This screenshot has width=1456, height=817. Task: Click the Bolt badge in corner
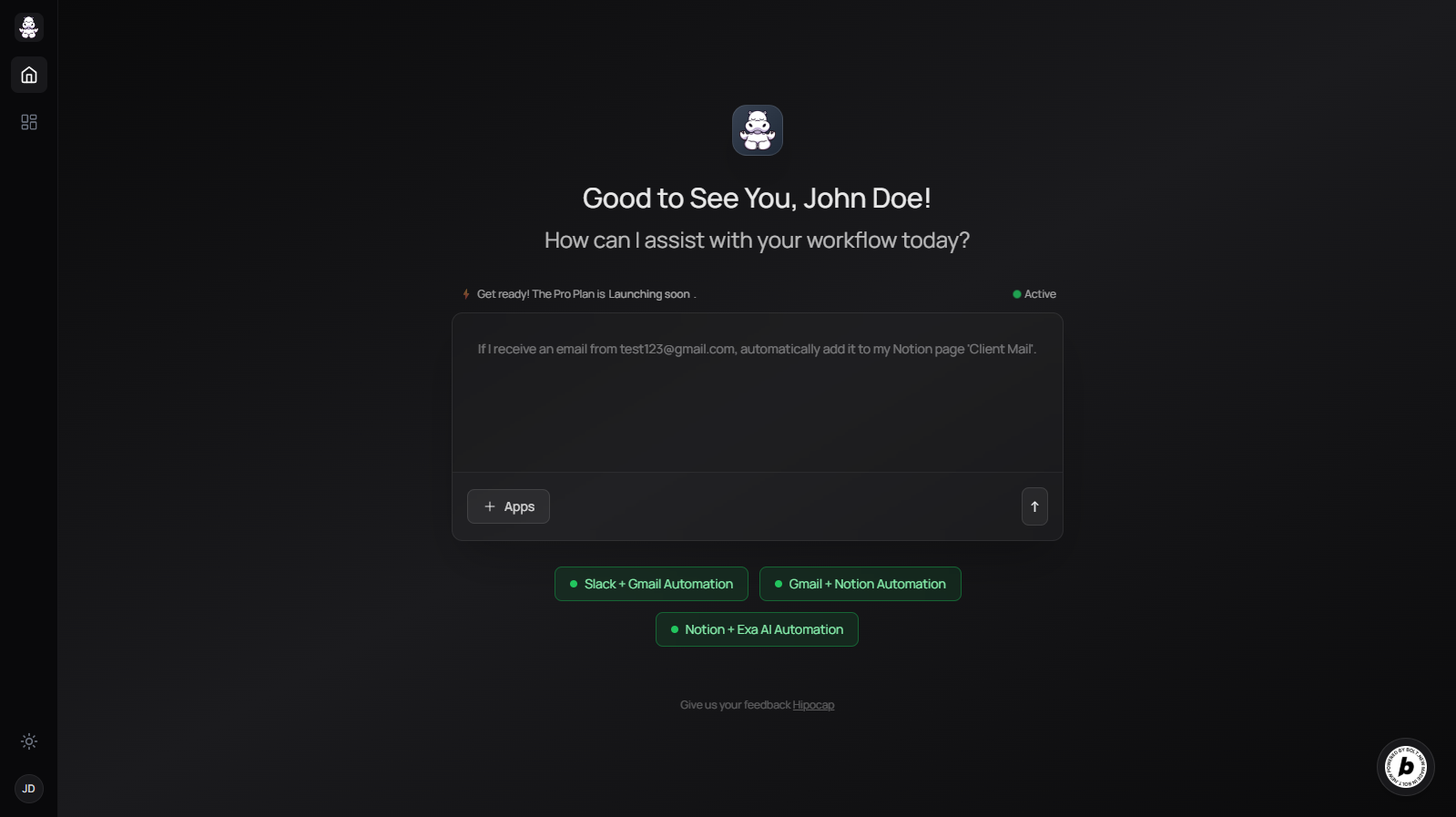click(x=1406, y=767)
